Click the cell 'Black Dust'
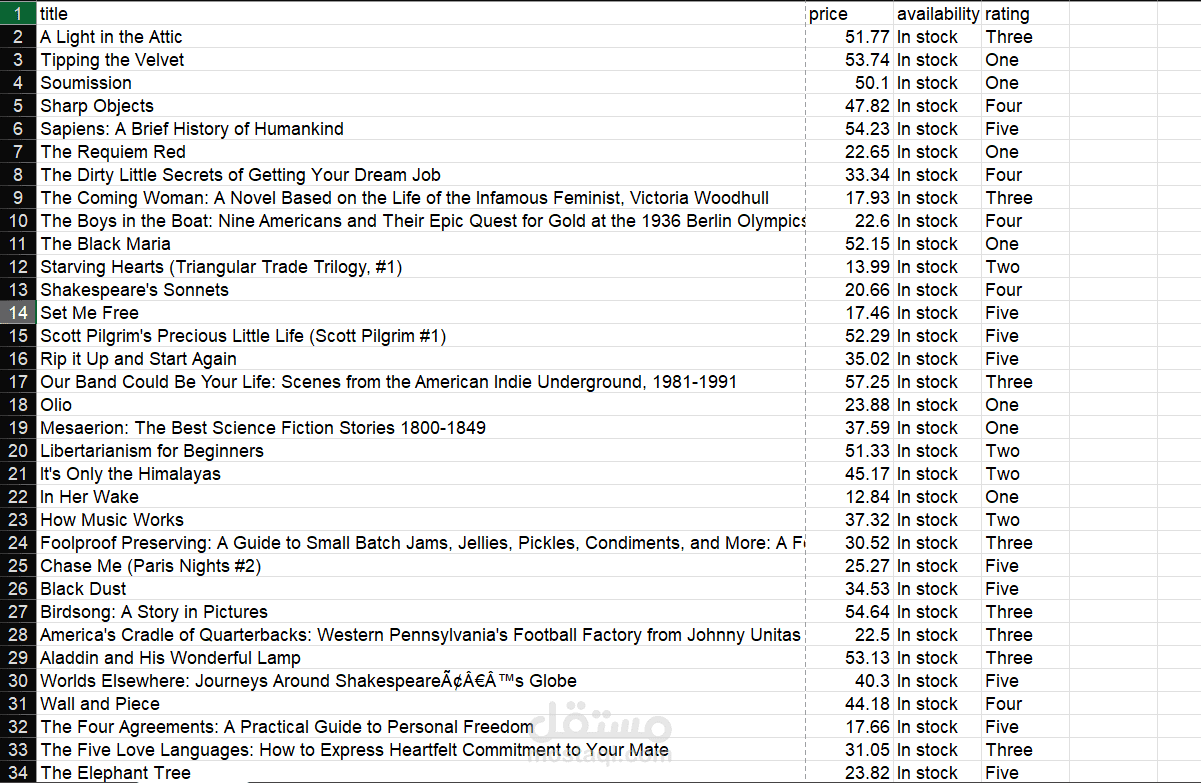This screenshot has height=783, width=1201. point(422,589)
